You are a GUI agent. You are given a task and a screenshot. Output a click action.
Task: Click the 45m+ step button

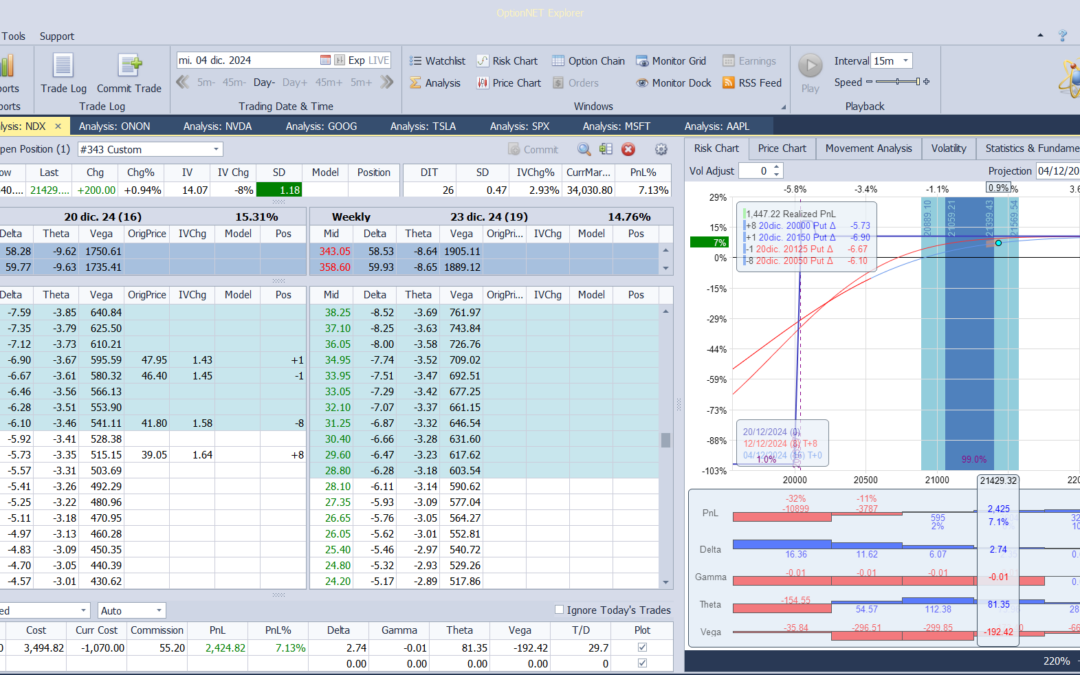click(x=329, y=83)
